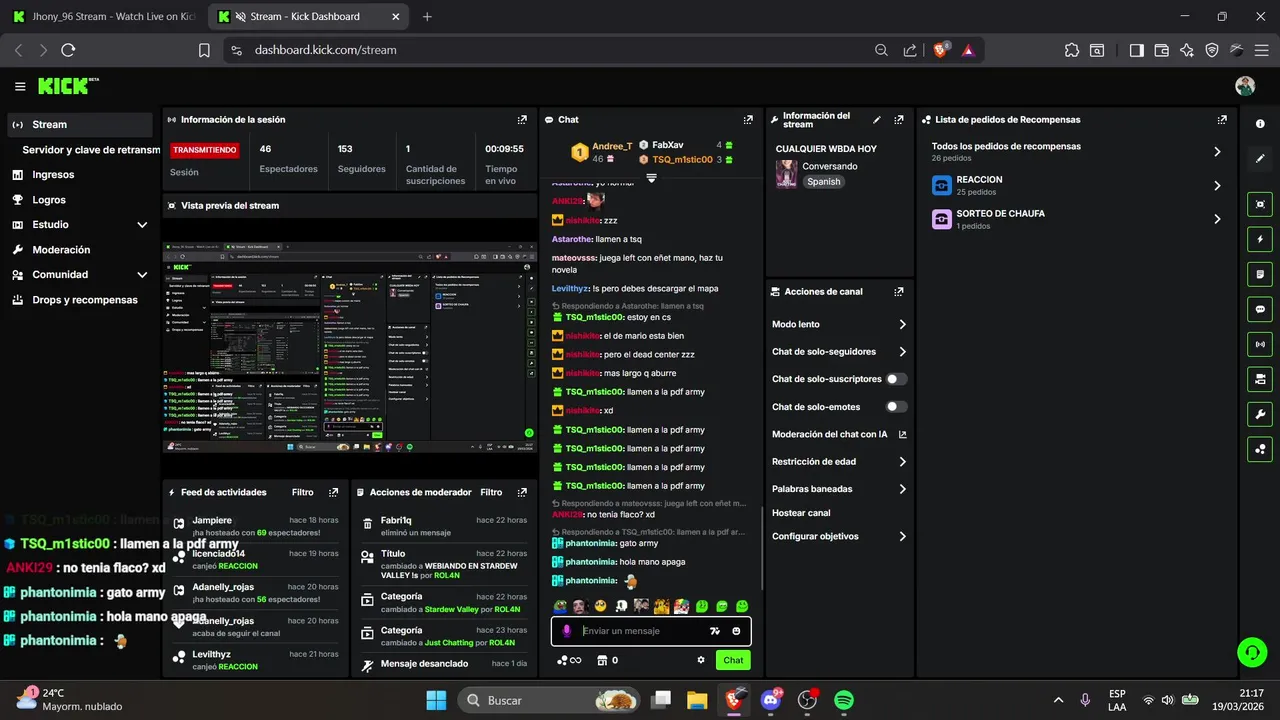The height and width of the screenshot is (720, 1280).
Task: Open Filtro in Feed de actividades
Action: 302,492
